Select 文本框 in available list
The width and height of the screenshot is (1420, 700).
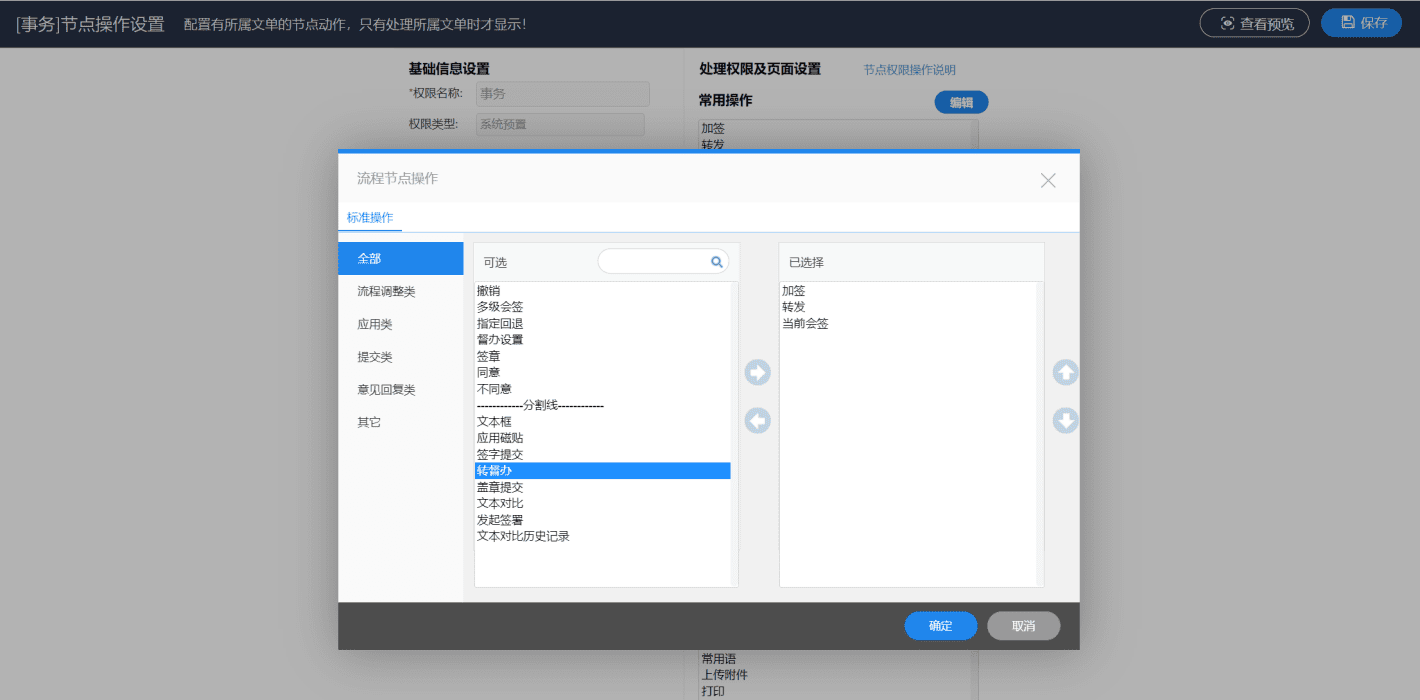(603, 421)
